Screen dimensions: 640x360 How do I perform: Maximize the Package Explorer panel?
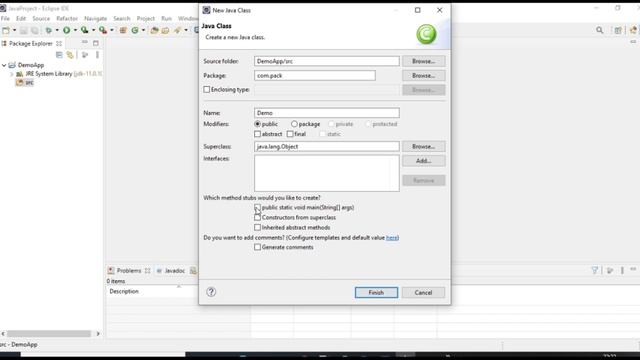pyautogui.click(x=96, y=43)
